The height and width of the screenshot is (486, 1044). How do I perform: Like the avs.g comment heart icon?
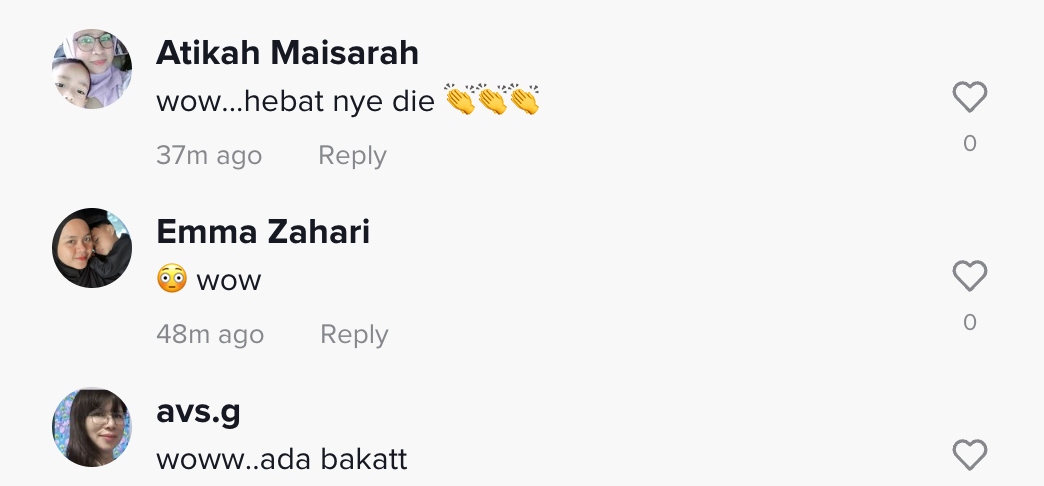[x=969, y=455]
